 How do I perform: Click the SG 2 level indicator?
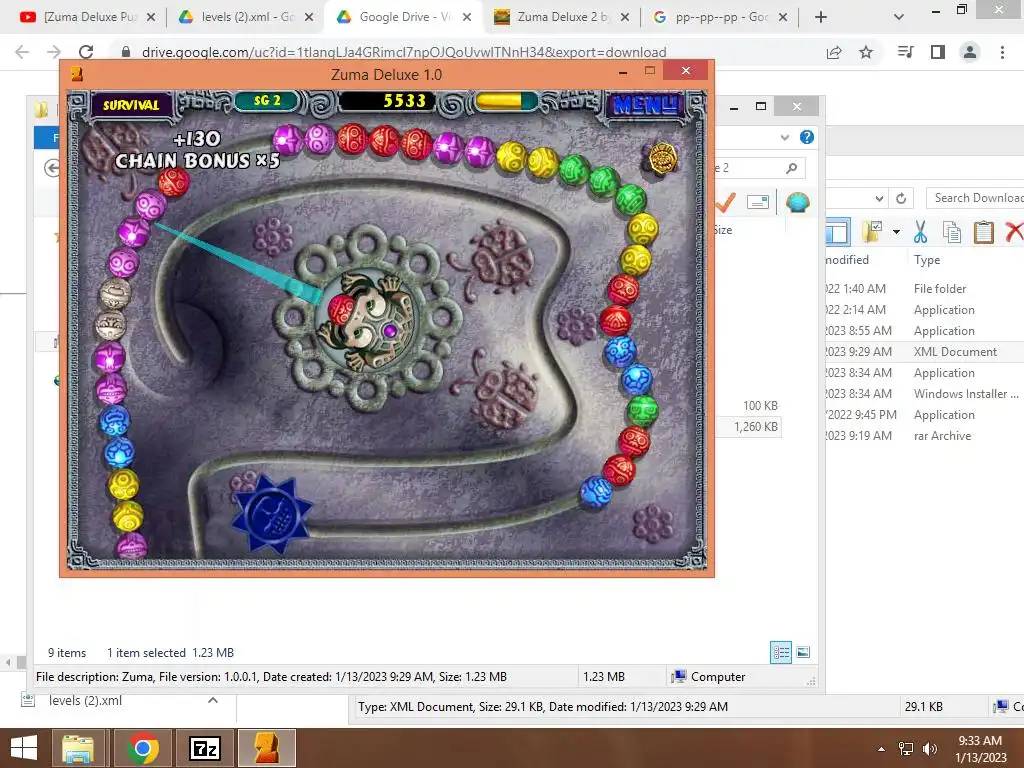coord(266,101)
